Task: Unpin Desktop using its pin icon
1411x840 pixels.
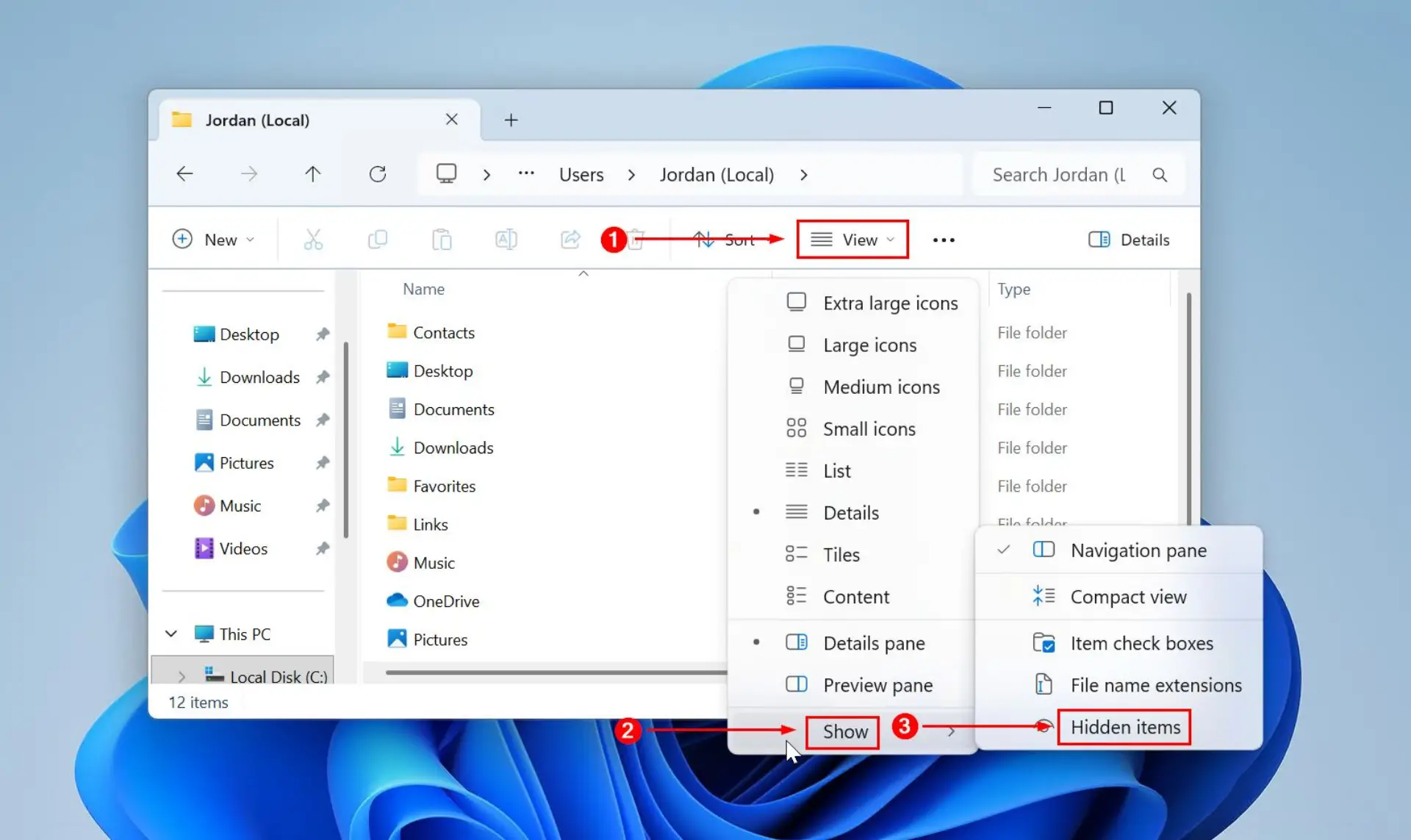Action: point(322,334)
